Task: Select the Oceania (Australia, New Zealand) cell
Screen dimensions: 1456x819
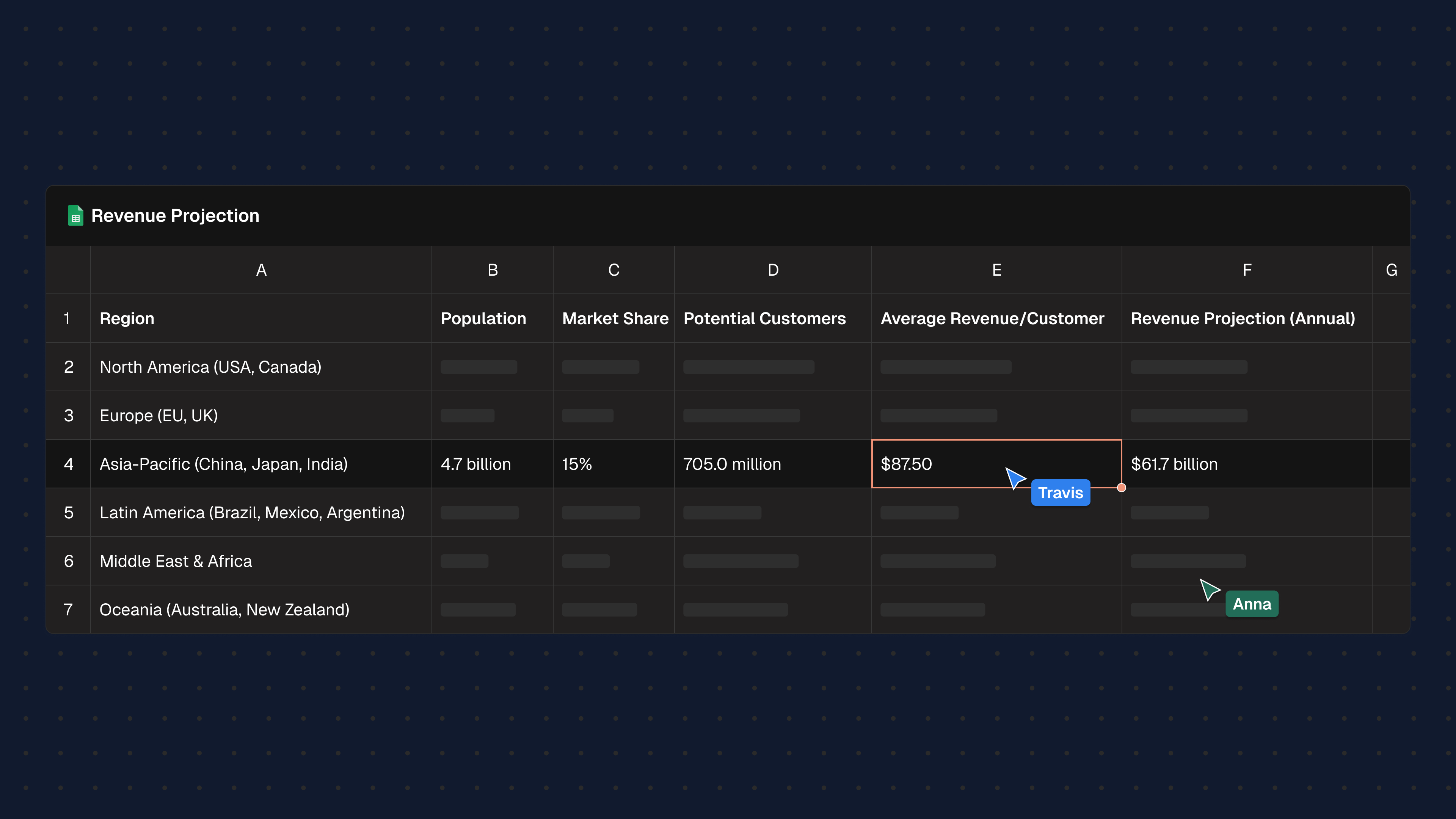Action: point(261,609)
